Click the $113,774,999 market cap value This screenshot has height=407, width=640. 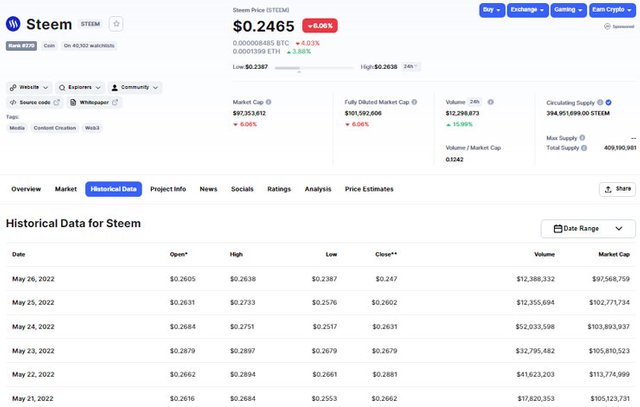[x=609, y=374]
